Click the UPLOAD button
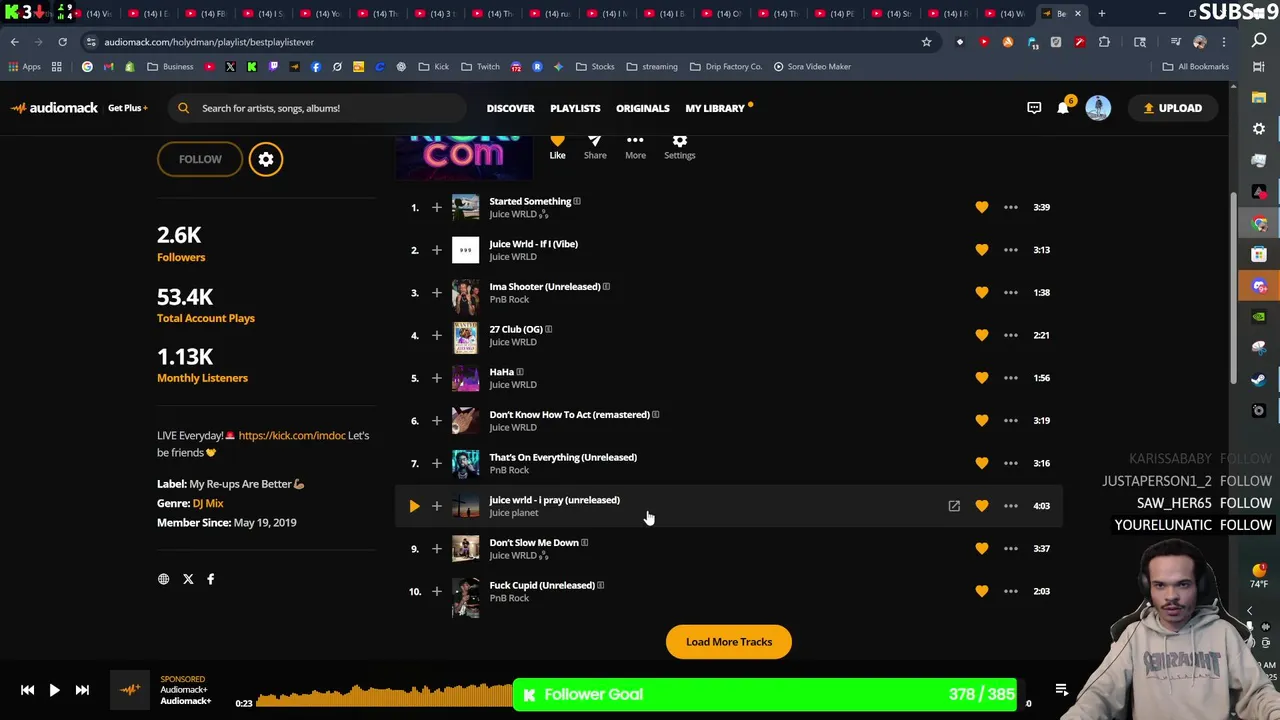Image resolution: width=1280 pixels, height=720 pixels. 1172,108
